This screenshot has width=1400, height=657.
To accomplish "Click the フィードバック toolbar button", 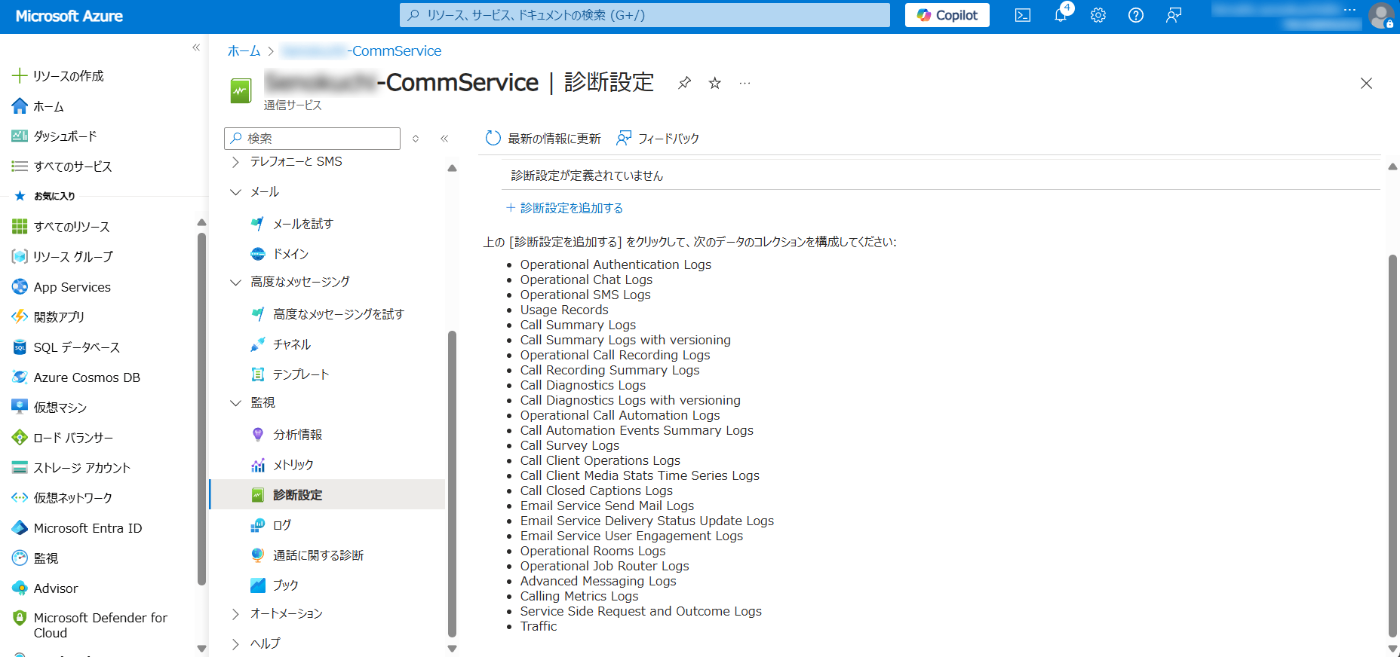I will 657,139.
